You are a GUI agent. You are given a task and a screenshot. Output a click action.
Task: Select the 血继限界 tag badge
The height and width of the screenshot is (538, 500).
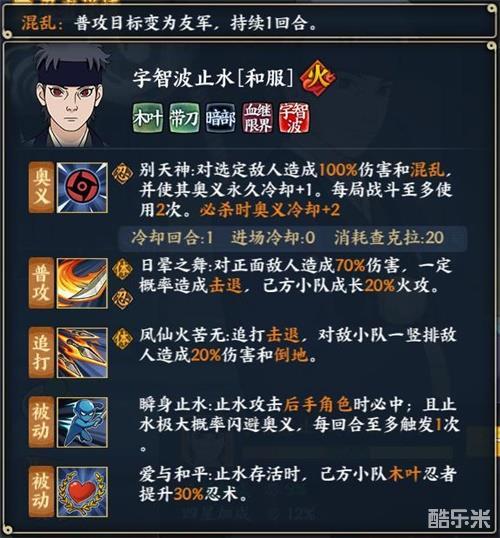(257, 118)
